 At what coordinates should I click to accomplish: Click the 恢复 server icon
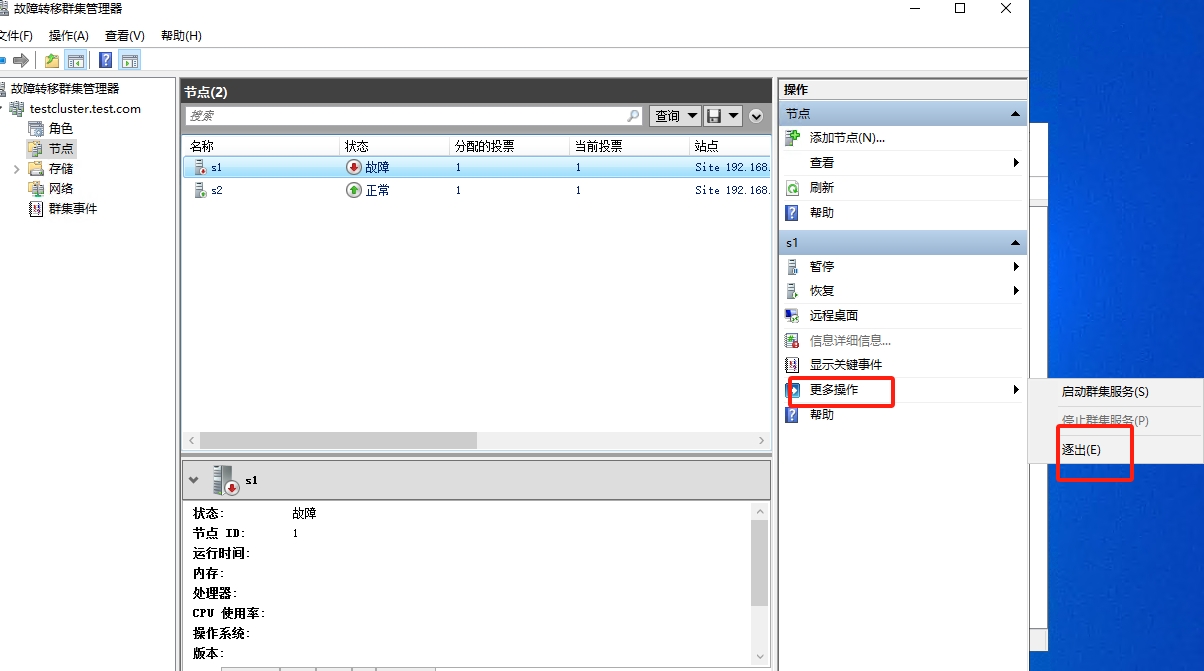tap(793, 291)
